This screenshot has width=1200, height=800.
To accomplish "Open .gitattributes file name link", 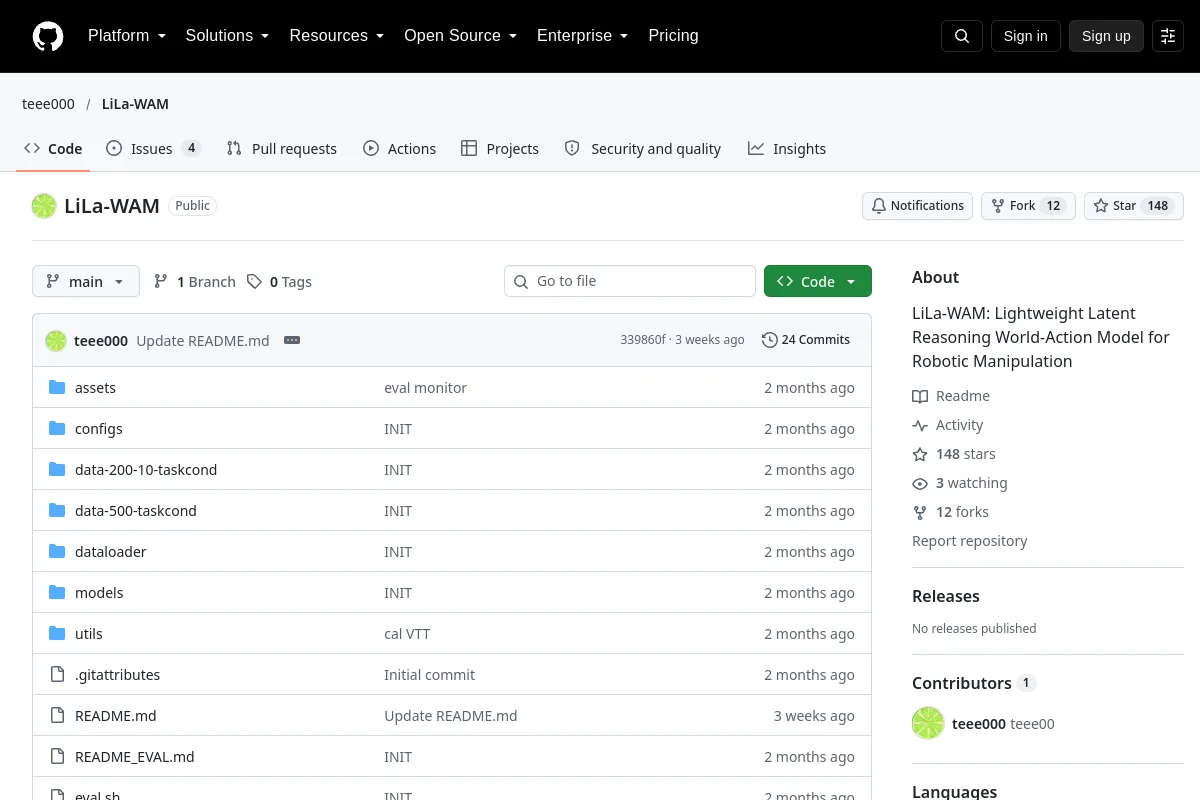I will (118, 675).
